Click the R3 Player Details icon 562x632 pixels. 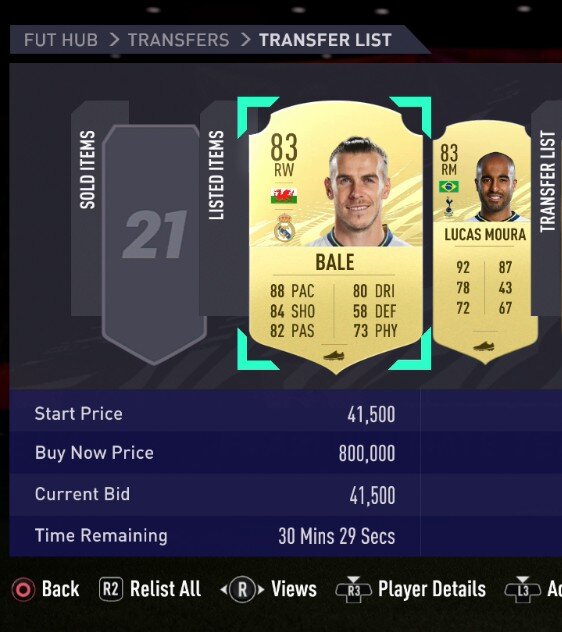coord(353,589)
